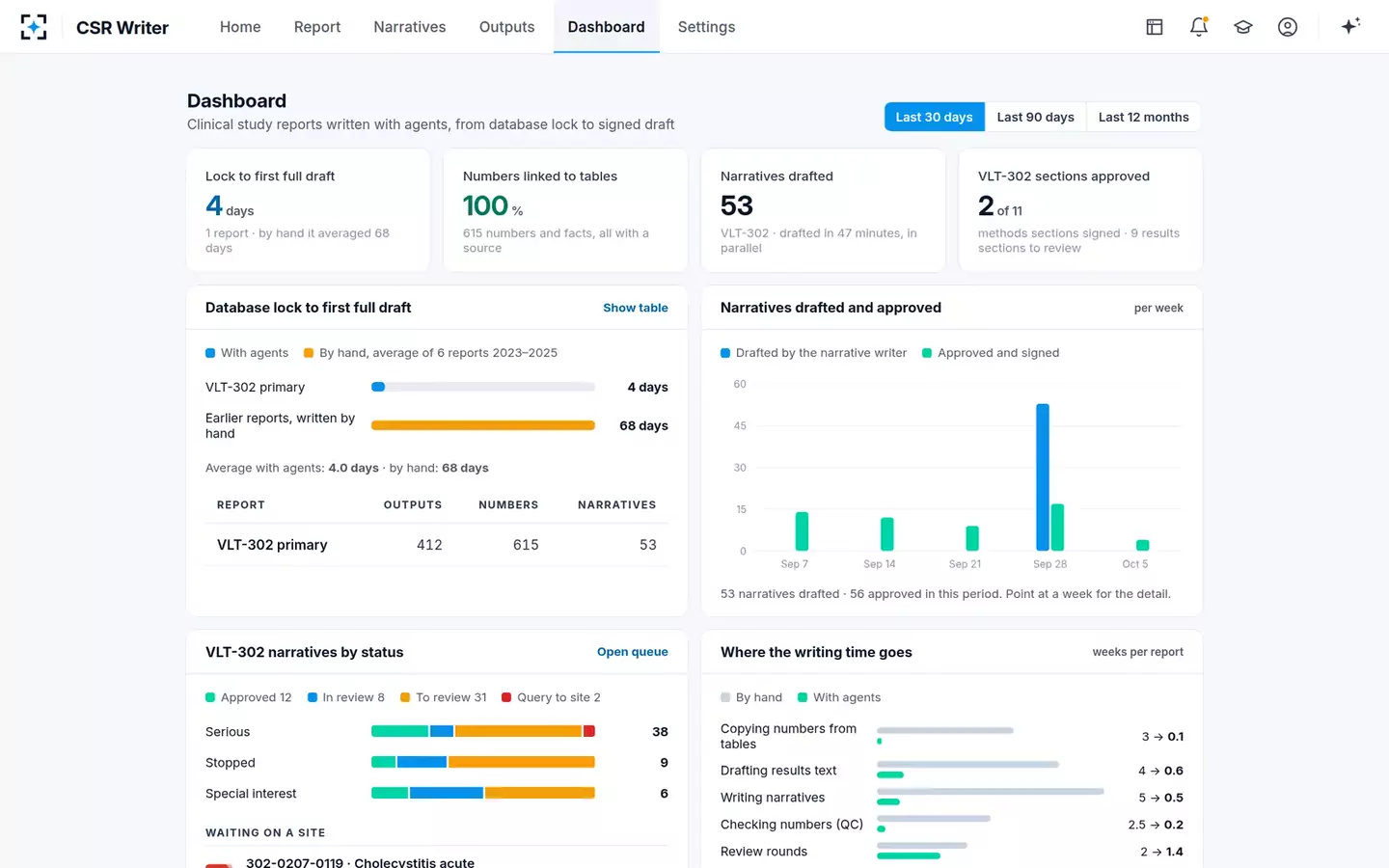Open the Narratives tab
Screen dimensions: 1389x868
410,27
